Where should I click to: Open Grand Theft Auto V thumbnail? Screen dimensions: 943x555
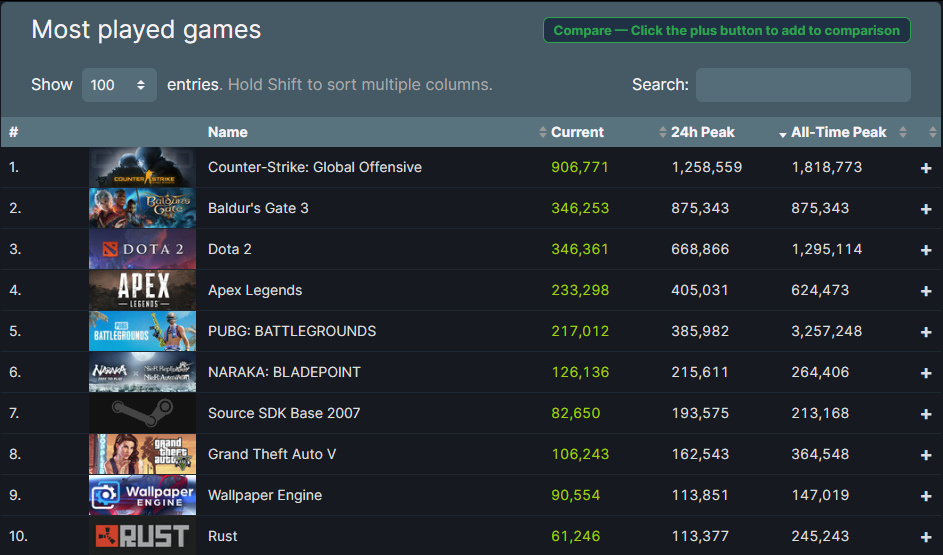(x=143, y=454)
